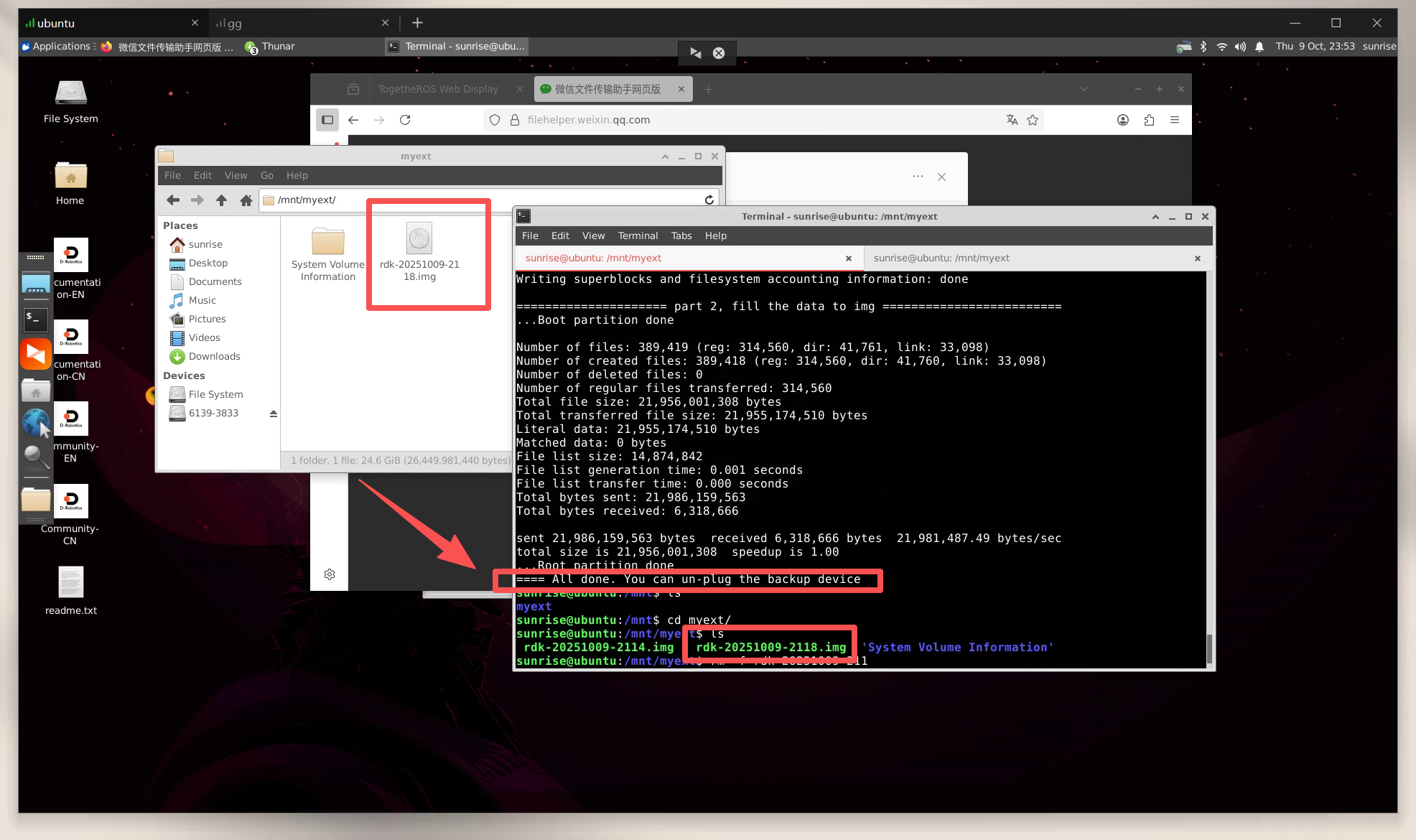Click the translate page icon
1416x840 pixels.
pos(1012,120)
